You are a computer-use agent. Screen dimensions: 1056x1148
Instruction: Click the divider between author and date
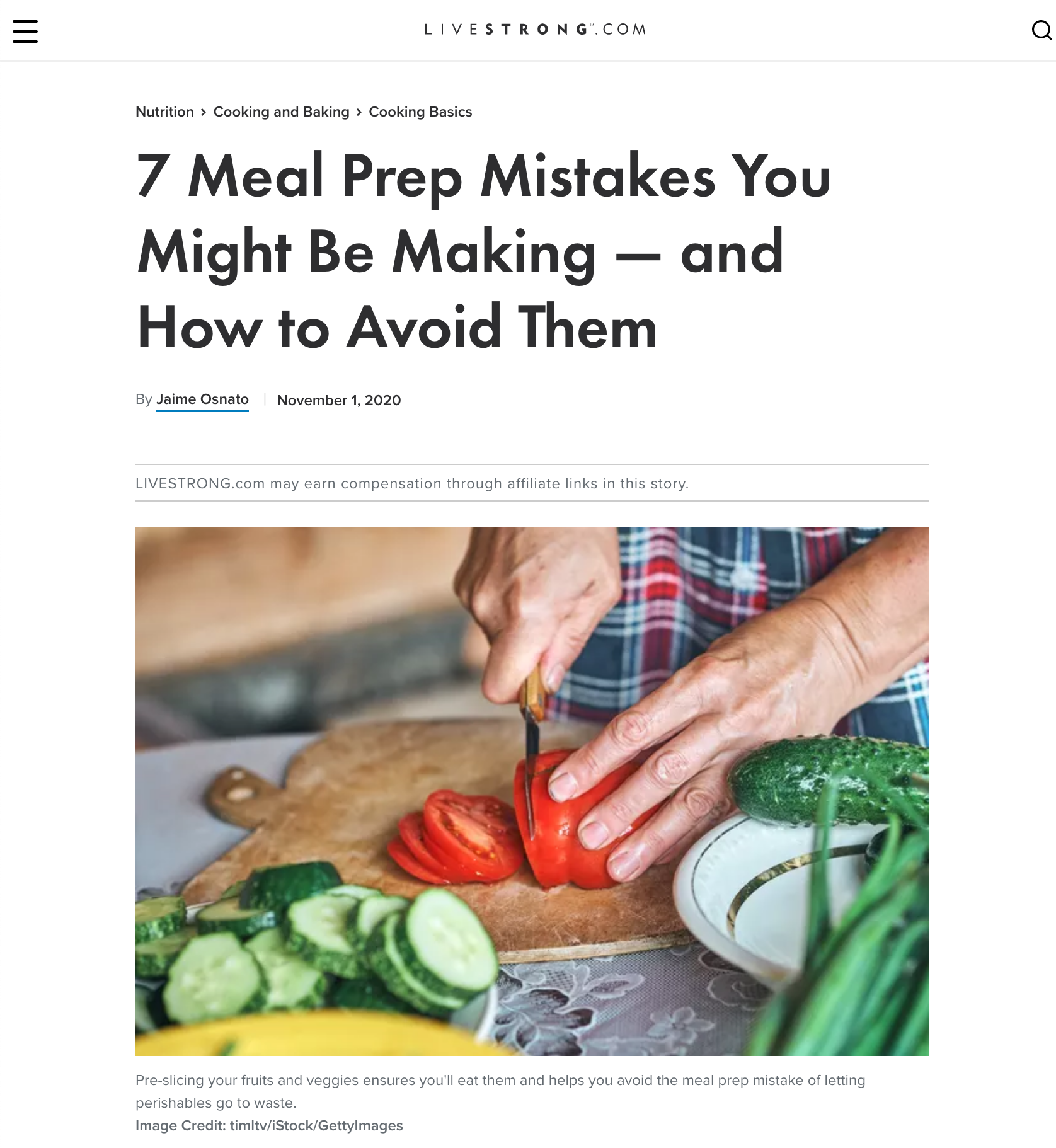tap(265, 399)
